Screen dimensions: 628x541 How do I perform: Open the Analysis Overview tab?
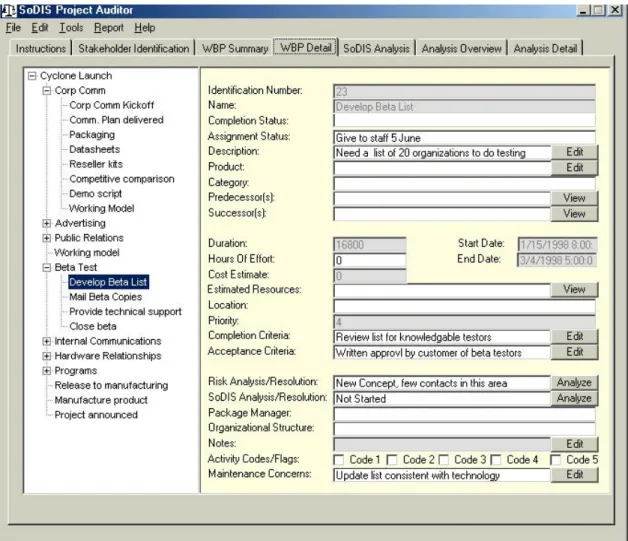[461, 48]
